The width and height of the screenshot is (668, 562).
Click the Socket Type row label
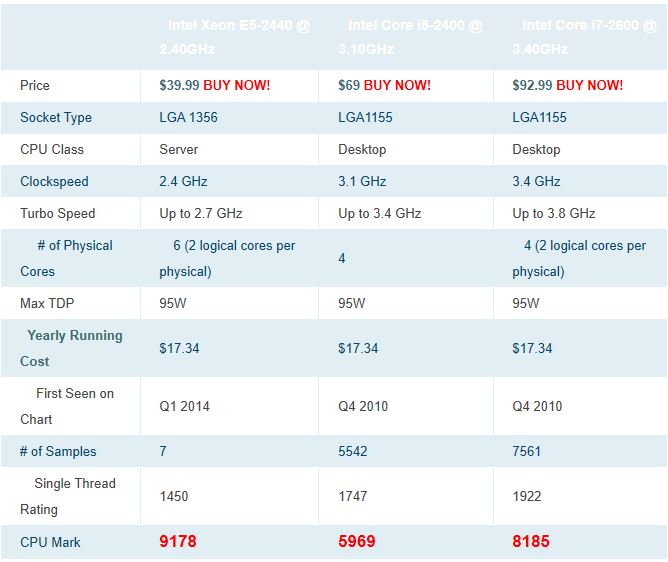click(56, 118)
